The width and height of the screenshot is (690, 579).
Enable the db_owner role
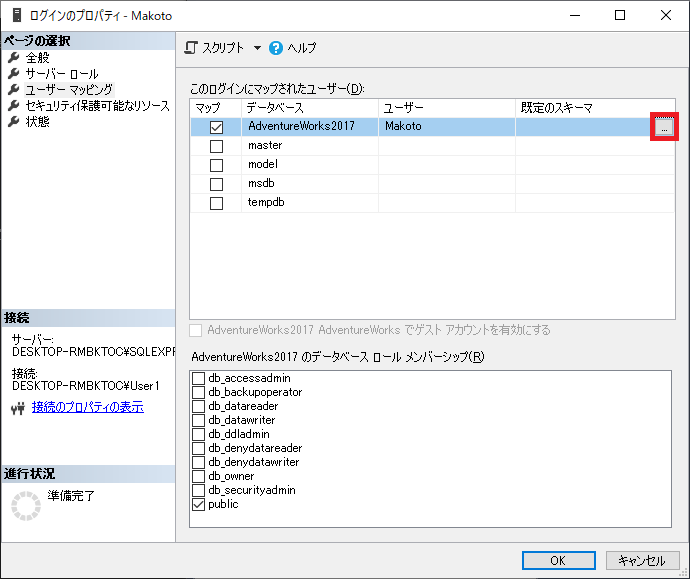[x=198, y=476]
